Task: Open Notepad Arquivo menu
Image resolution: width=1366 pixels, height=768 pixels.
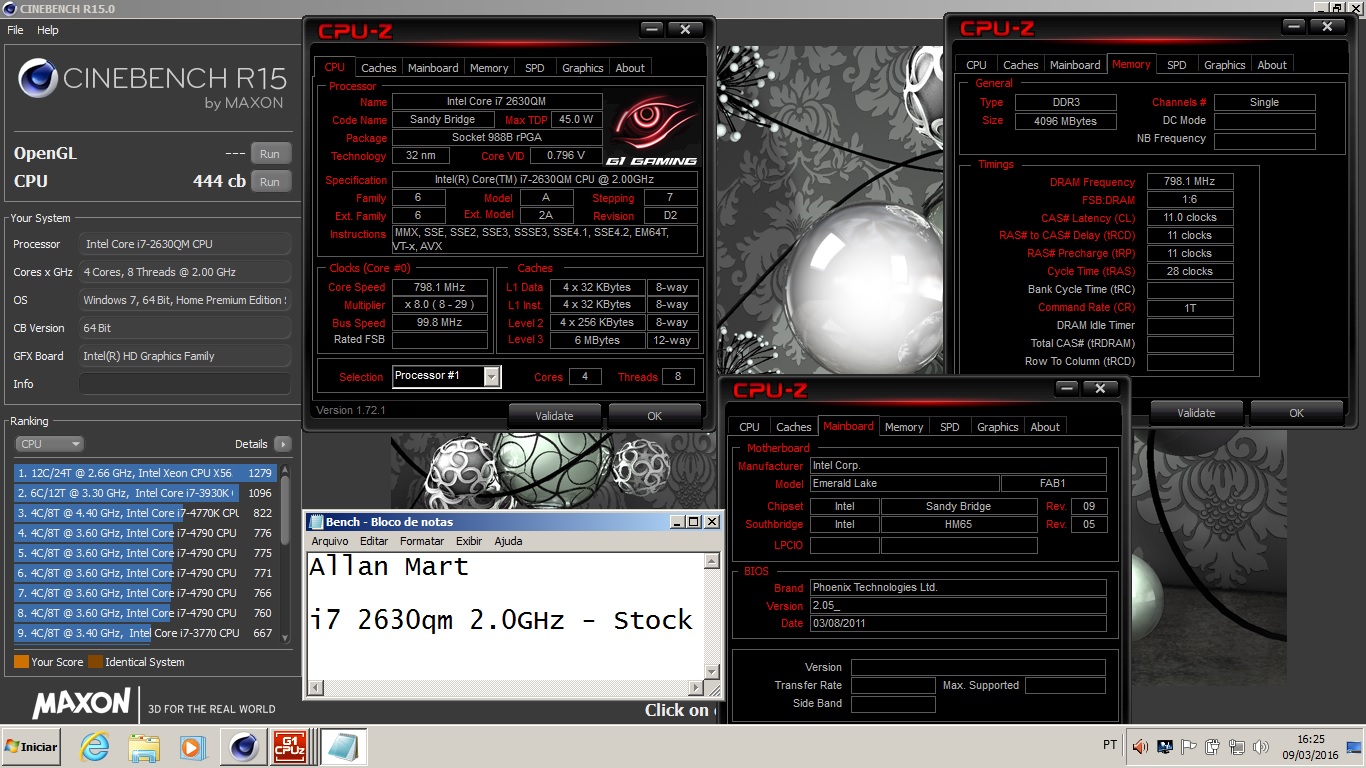Action: point(330,541)
